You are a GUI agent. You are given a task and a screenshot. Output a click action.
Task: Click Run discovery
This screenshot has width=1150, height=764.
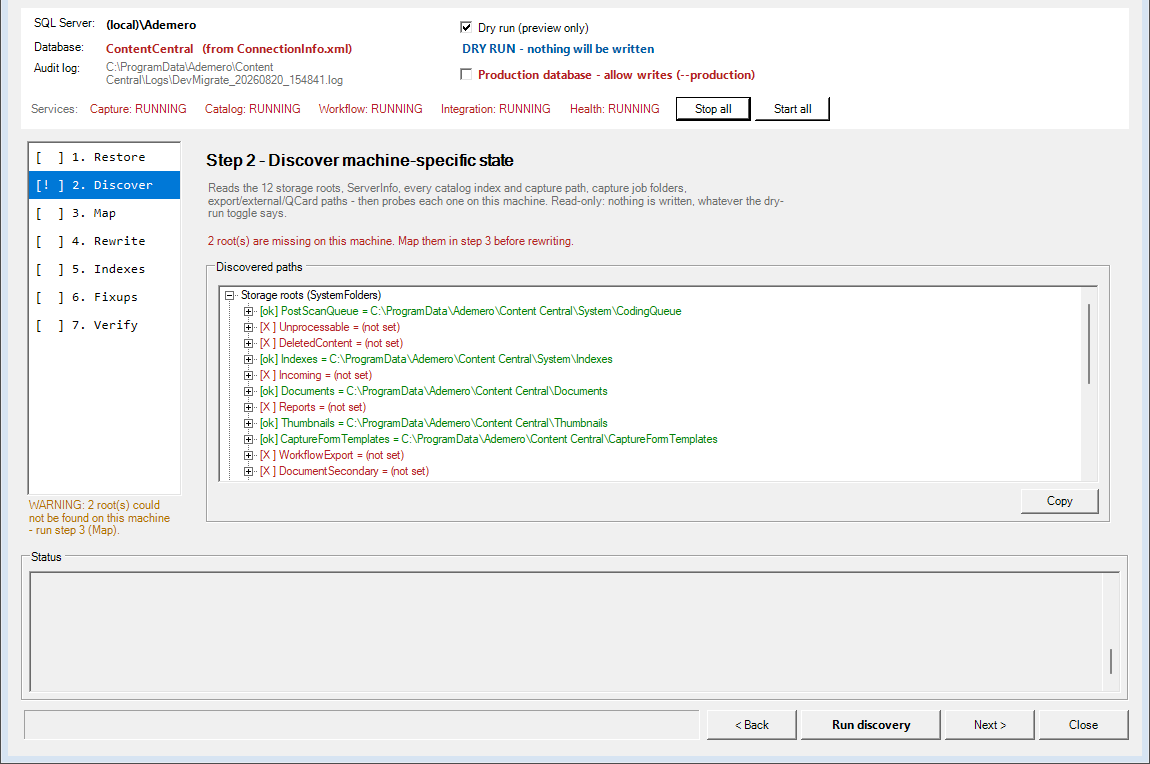(x=871, y=724)
